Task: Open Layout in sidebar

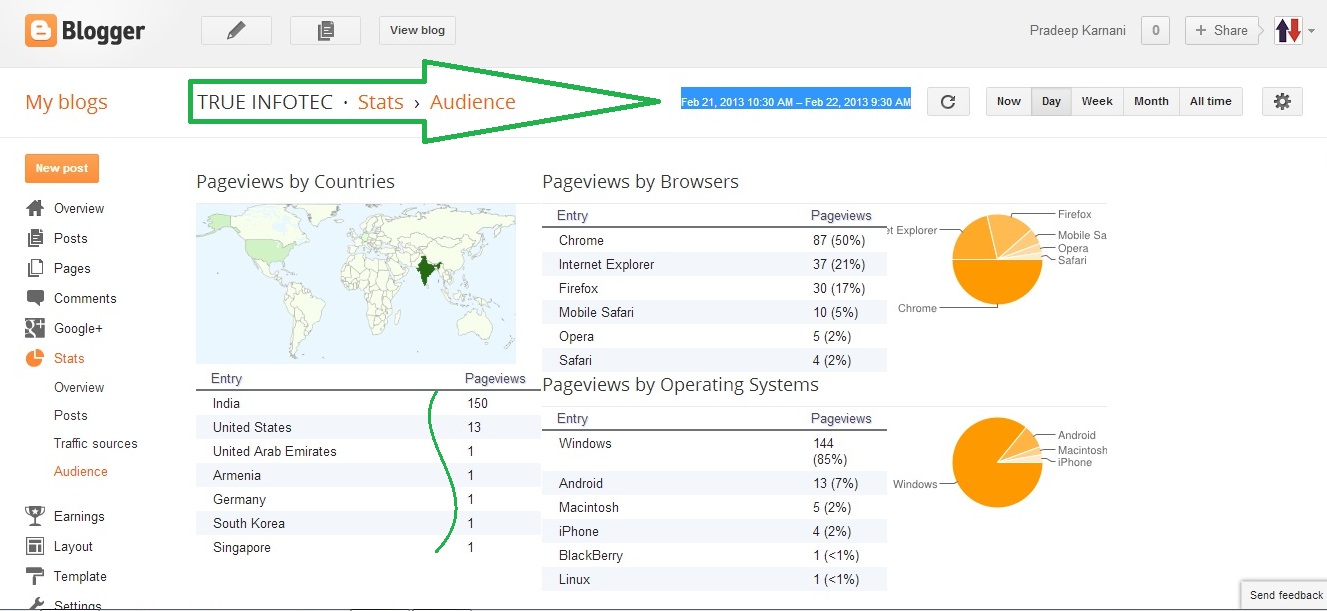Action: [73, 546]
